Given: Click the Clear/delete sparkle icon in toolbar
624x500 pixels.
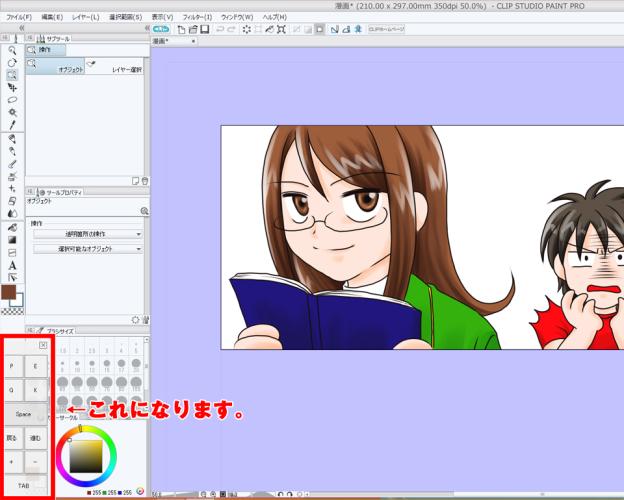Looking at the screenshot, I should pos(247,29).
